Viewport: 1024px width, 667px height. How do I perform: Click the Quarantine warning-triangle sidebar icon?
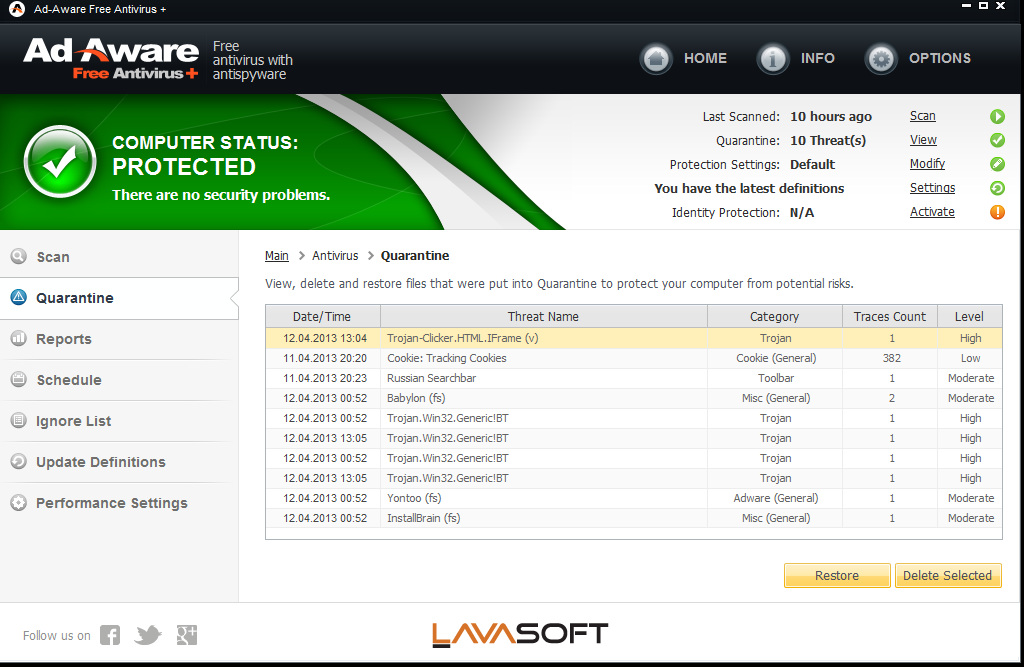[18, 297]
